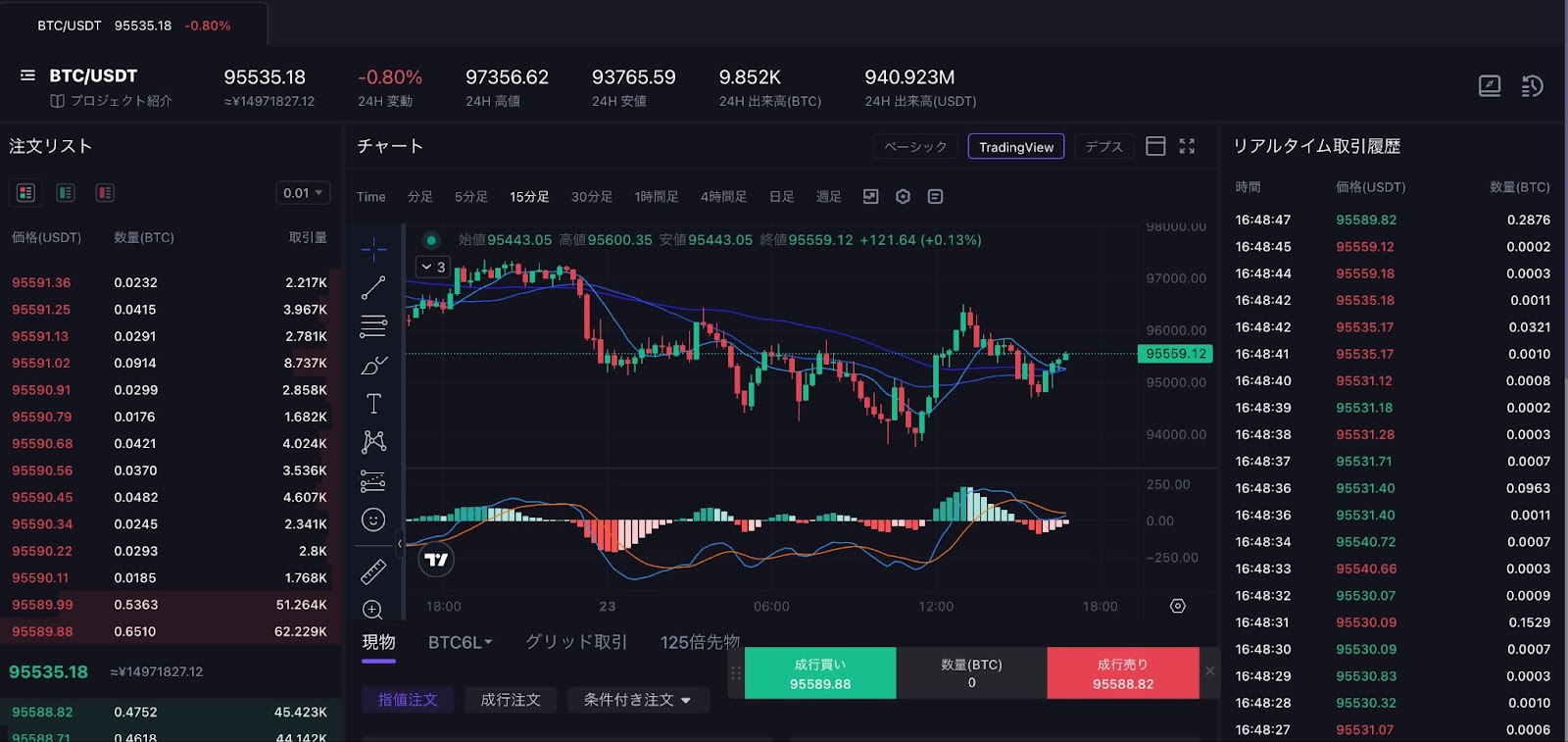Select the brush drawing tool
The height and width of the screenshot is (742, 1568).
pos(373,365)
